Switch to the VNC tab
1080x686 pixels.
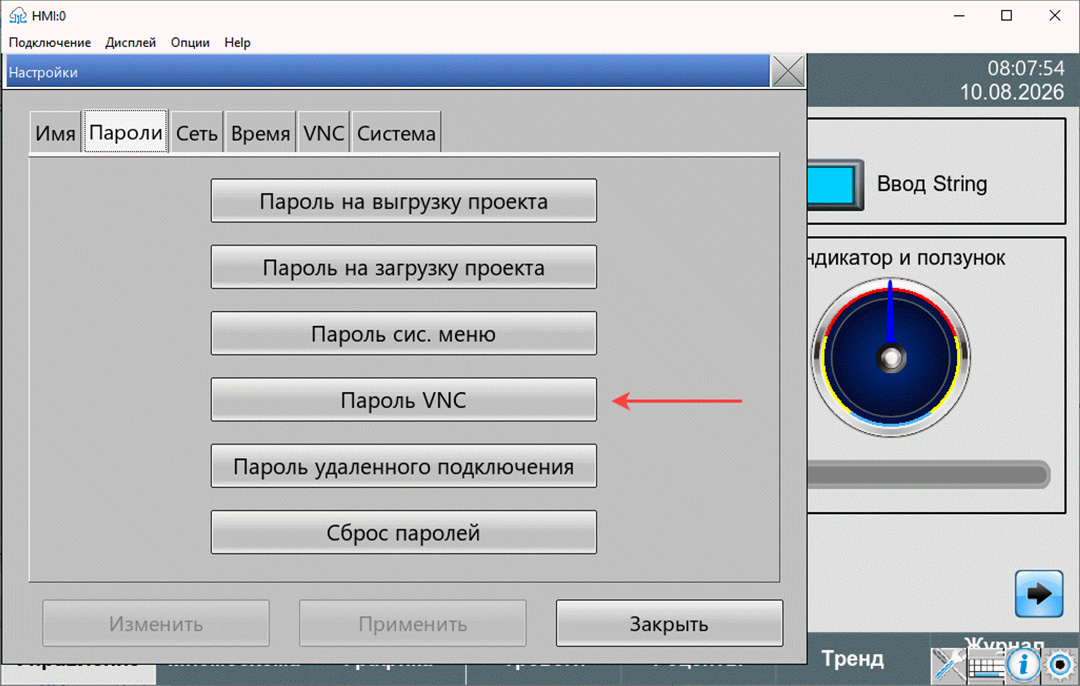pyautogui.click(x=324, y=133)
